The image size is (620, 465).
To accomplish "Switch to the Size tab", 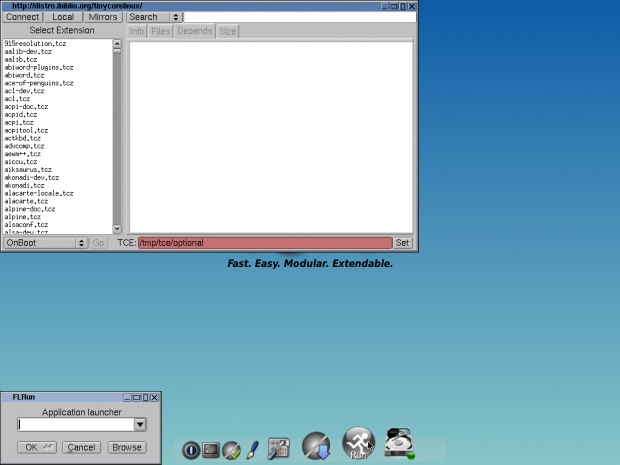I will [x=227, y=31].
